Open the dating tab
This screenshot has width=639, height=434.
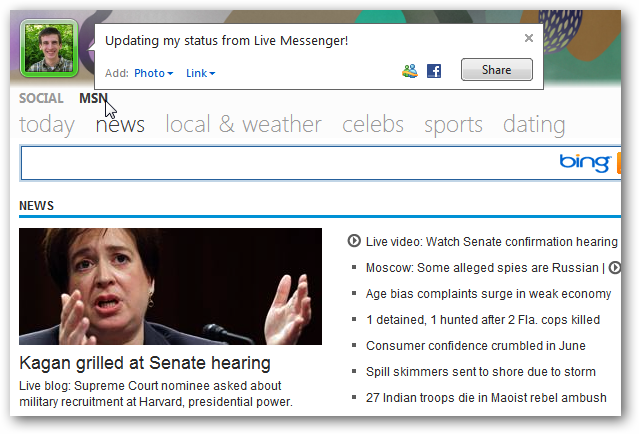point(534,126)
